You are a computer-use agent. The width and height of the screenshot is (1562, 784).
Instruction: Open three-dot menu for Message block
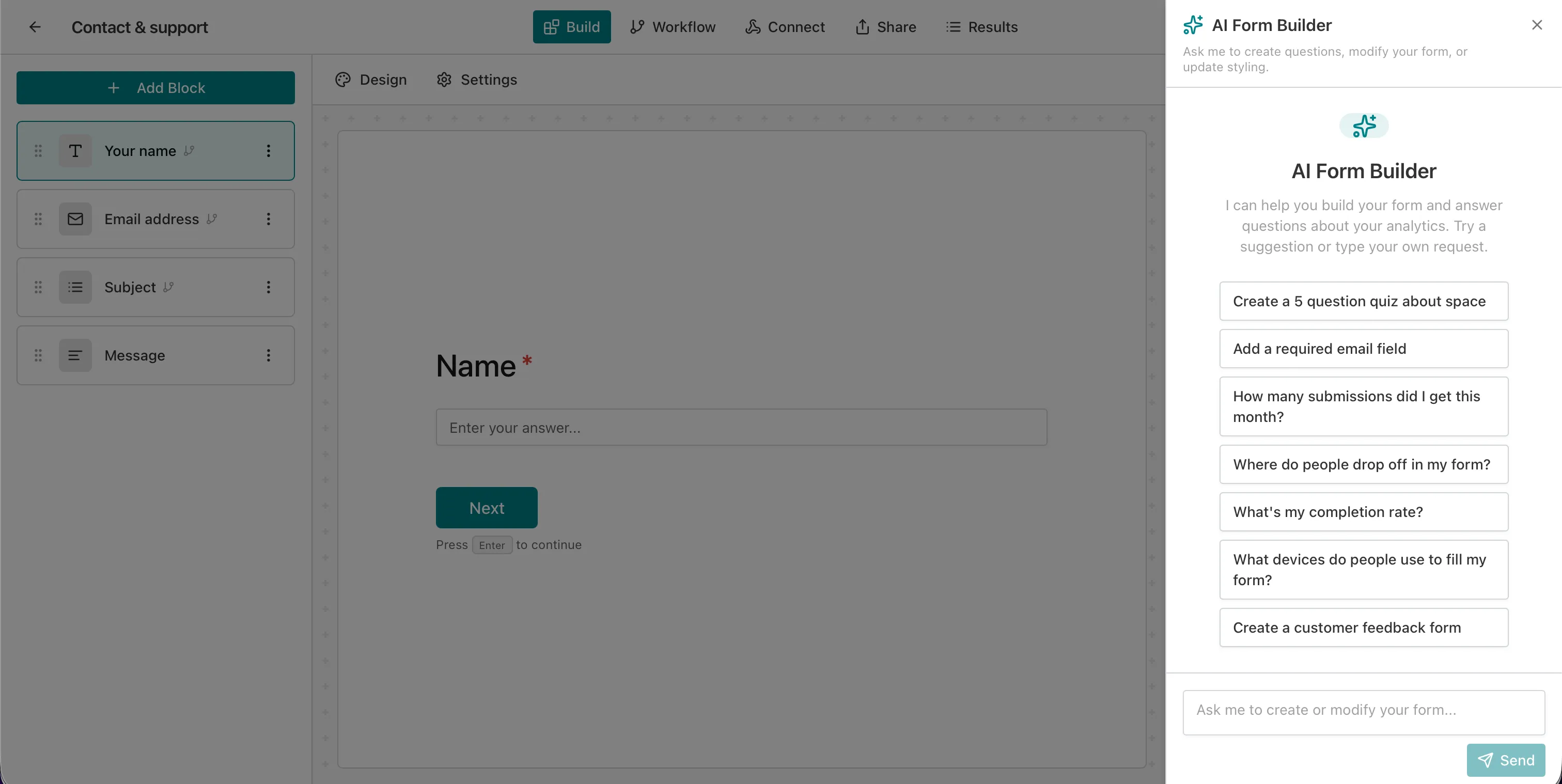(x=269, y=355)
